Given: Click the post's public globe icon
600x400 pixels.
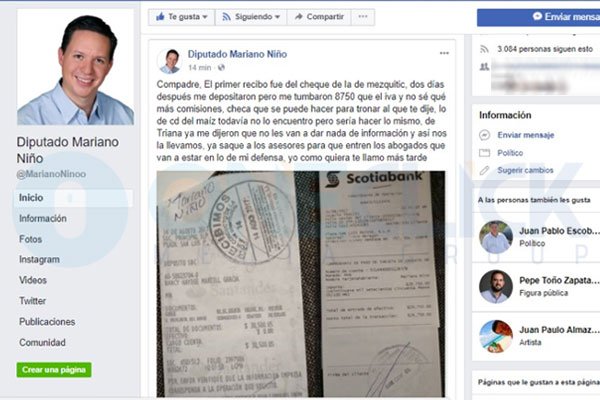Looking at the screenshot, I should tap(221, 68).
